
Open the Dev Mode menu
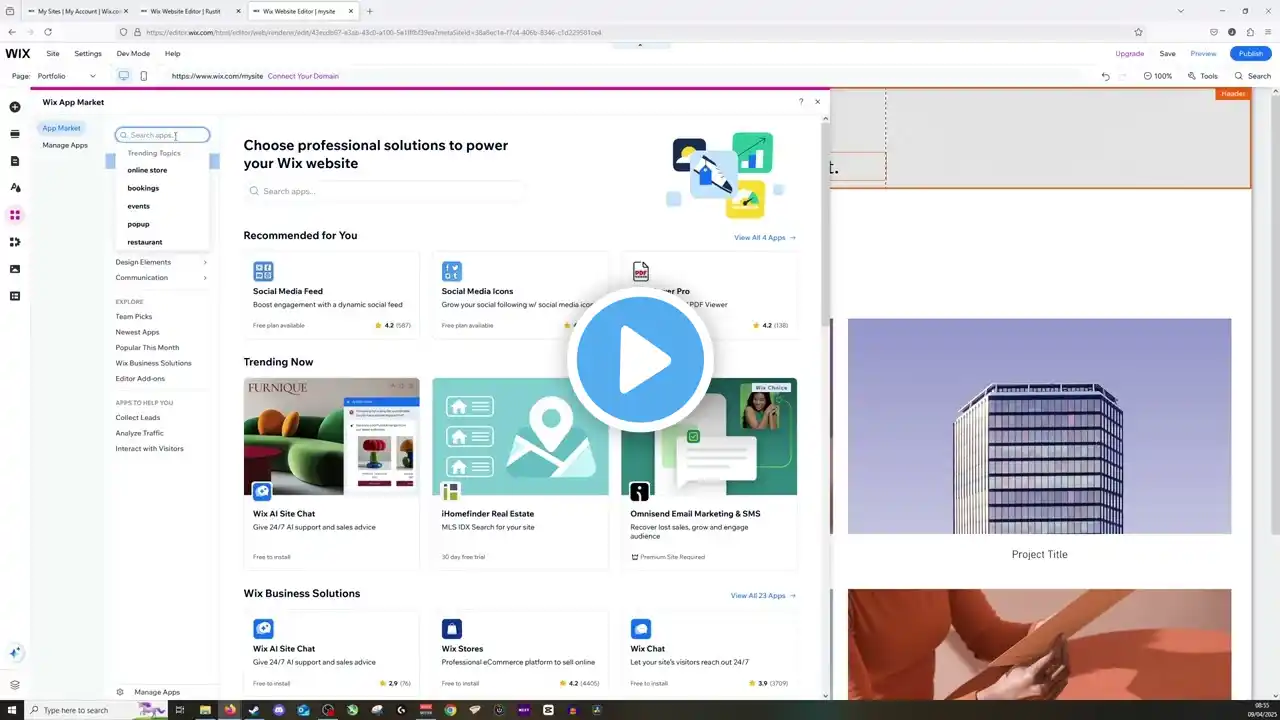[133, 54]
